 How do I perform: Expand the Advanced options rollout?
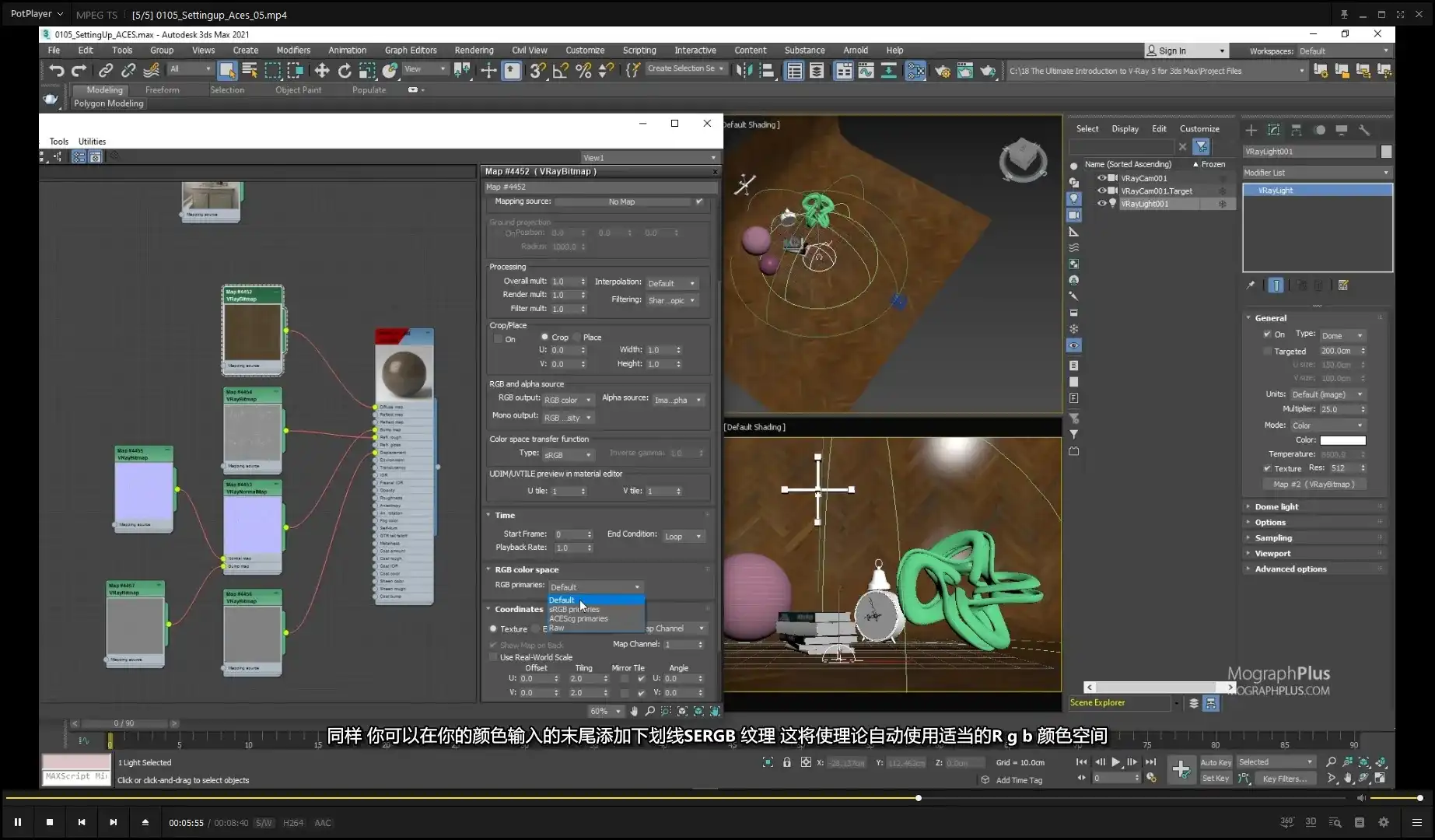coord(1289,569)
